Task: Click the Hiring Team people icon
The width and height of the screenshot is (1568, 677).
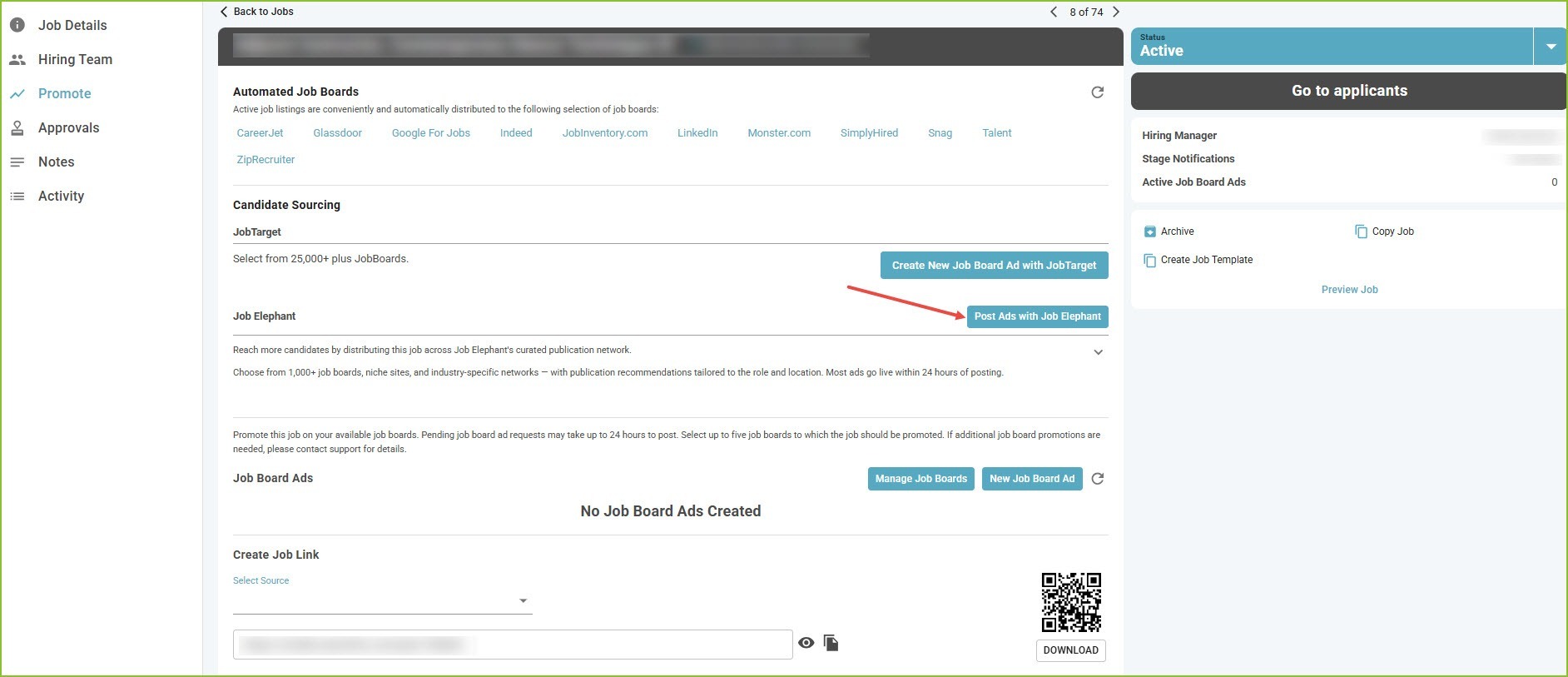Action: [17, 59]
